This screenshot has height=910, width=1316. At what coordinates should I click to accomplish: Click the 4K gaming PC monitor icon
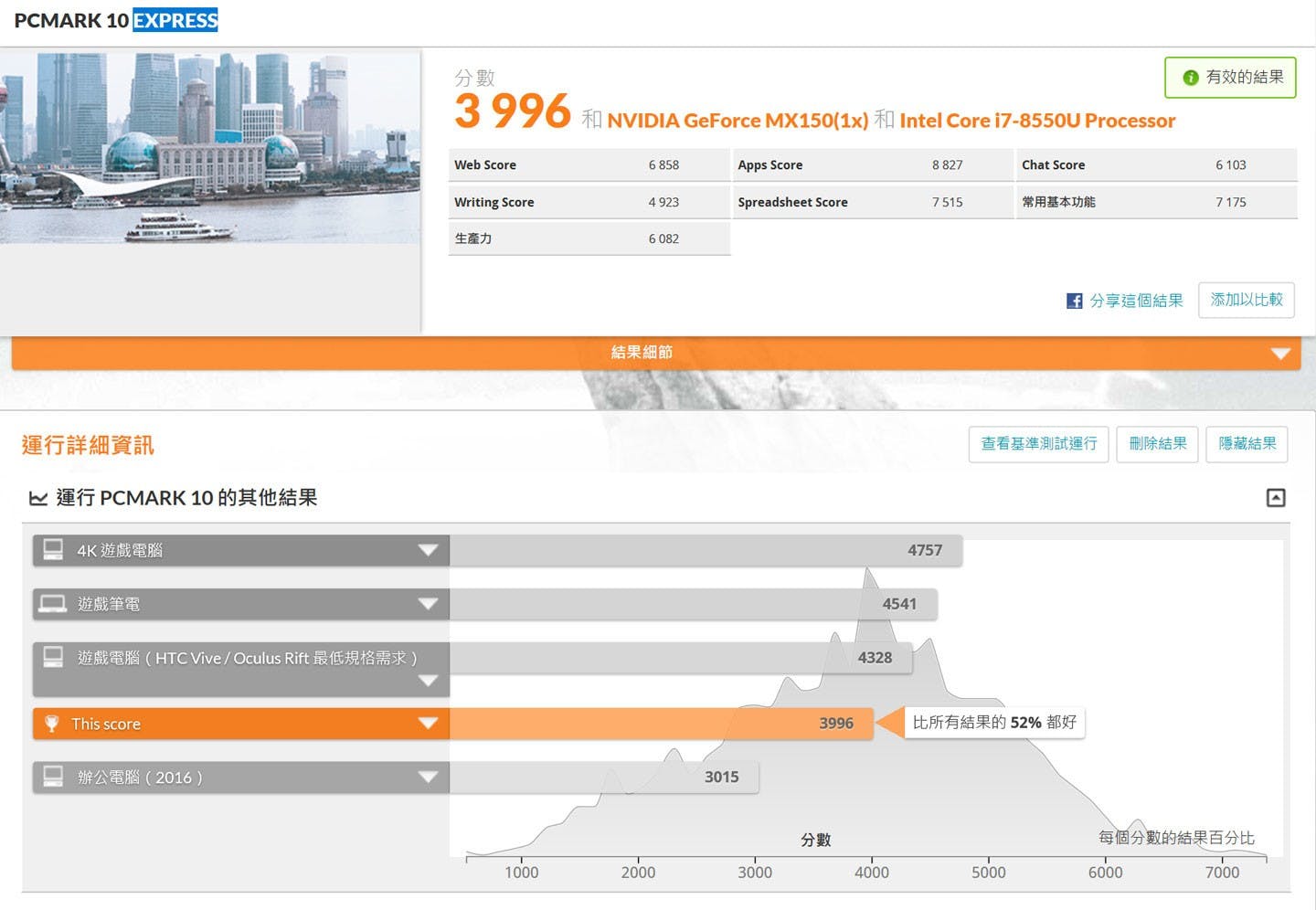53,550
